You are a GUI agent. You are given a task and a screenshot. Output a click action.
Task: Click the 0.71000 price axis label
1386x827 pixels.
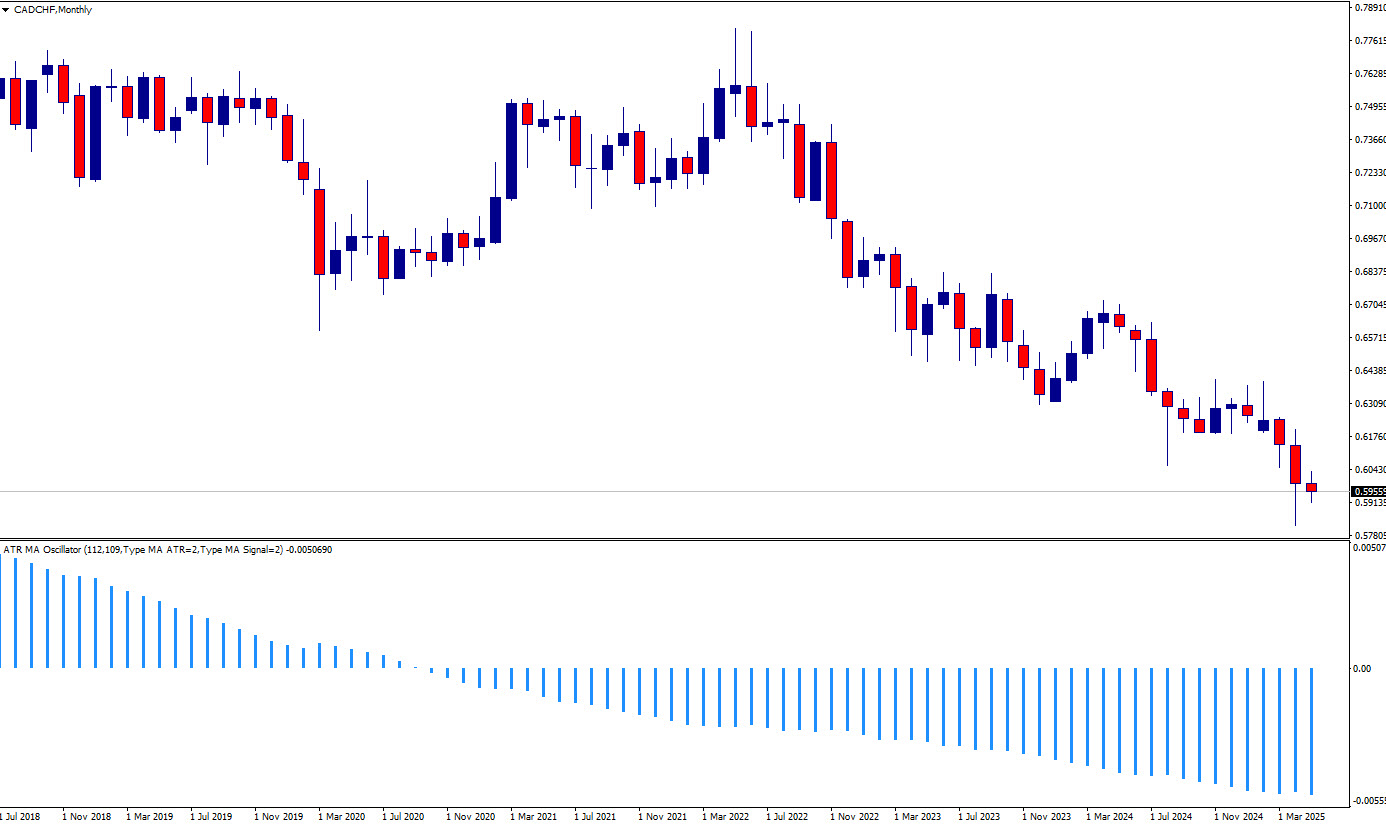click(x=1368, y=206)
